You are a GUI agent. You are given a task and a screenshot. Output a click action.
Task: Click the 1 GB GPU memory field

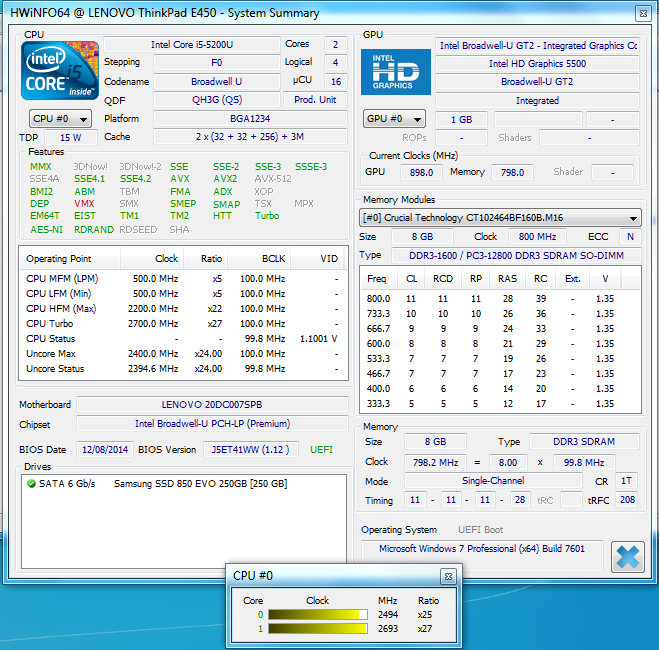coord(461,120)
